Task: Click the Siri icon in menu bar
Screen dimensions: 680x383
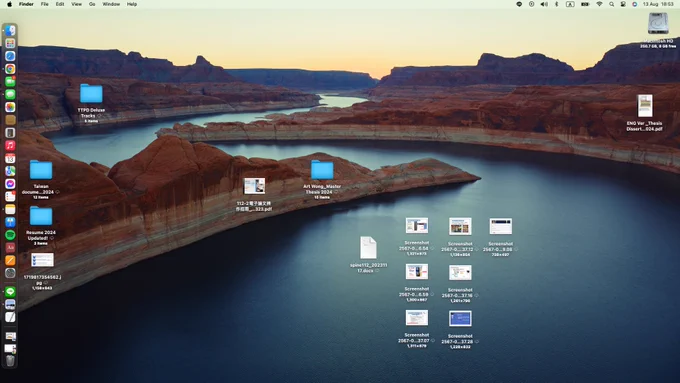Action: [634, 4]
